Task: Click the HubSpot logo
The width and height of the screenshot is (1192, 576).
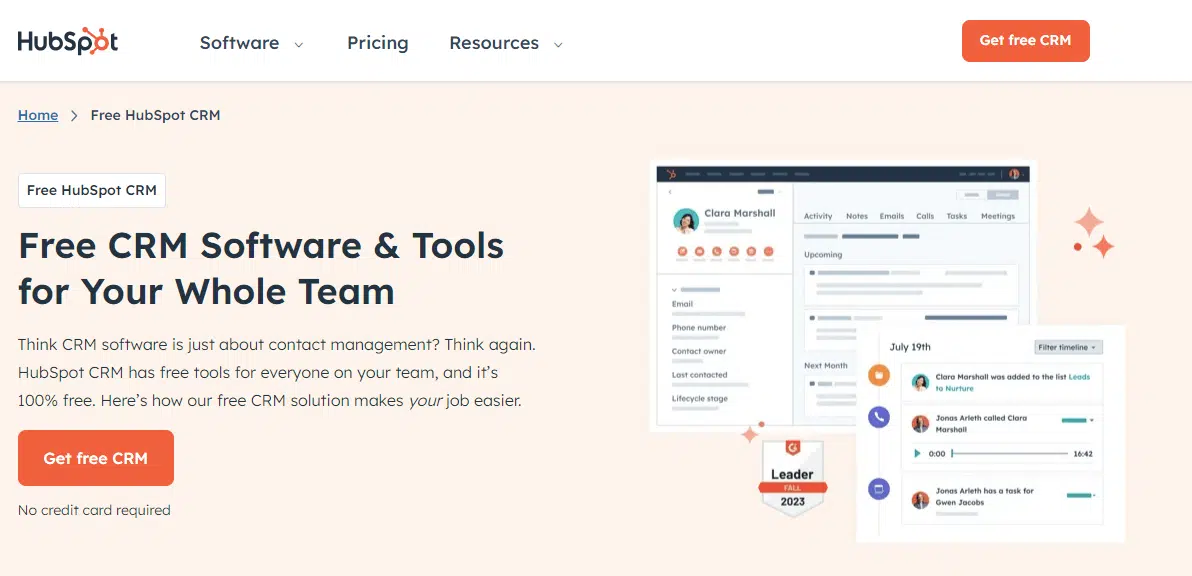Action: pos(68,42)
